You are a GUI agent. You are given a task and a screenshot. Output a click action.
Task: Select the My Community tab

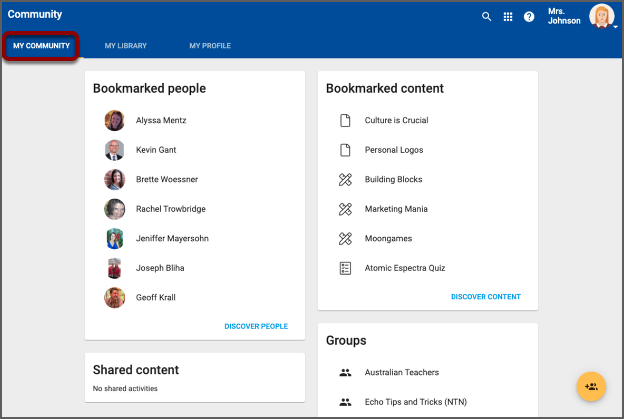[x=41, y=46]
